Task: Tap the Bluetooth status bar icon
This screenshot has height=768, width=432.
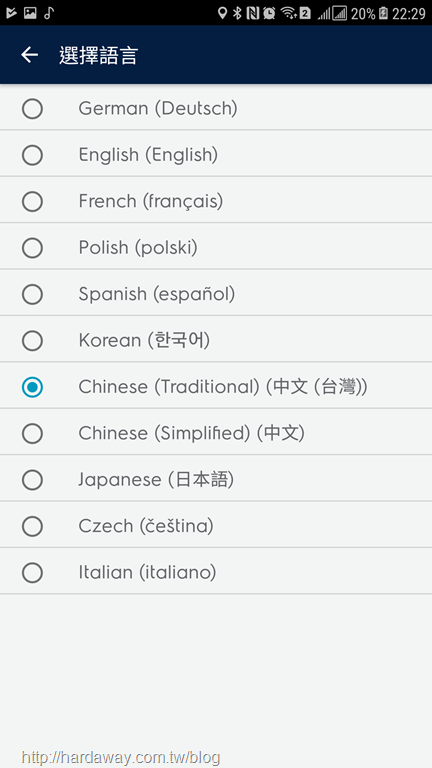Action: point(238,13)
